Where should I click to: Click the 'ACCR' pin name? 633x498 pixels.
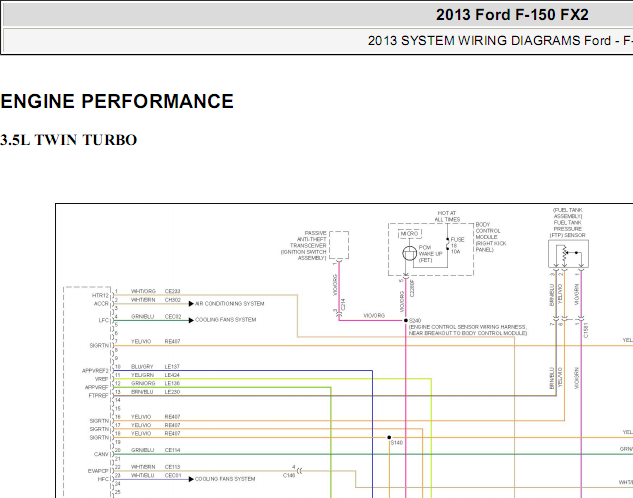[101, 303]
